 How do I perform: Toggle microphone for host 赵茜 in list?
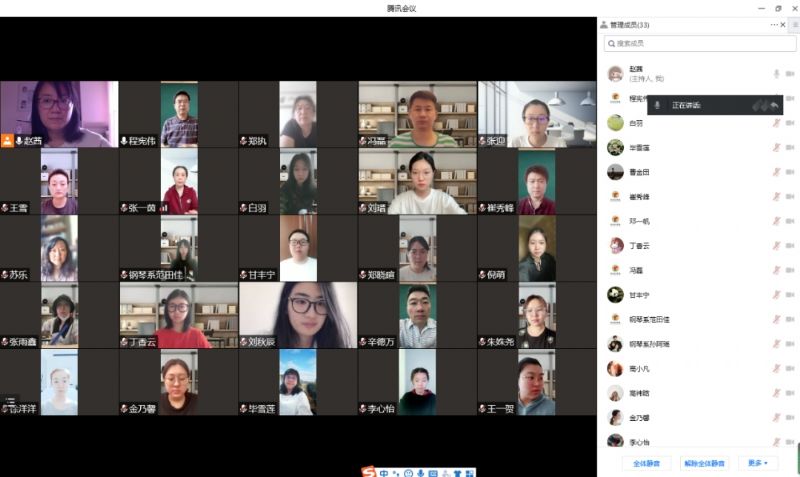click(x=776, y=74)
